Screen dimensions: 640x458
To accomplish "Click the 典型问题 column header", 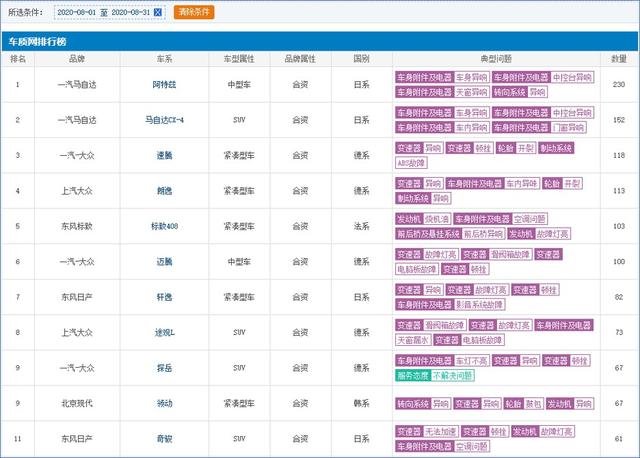I will pyautogui.click(x=496, y=59).
